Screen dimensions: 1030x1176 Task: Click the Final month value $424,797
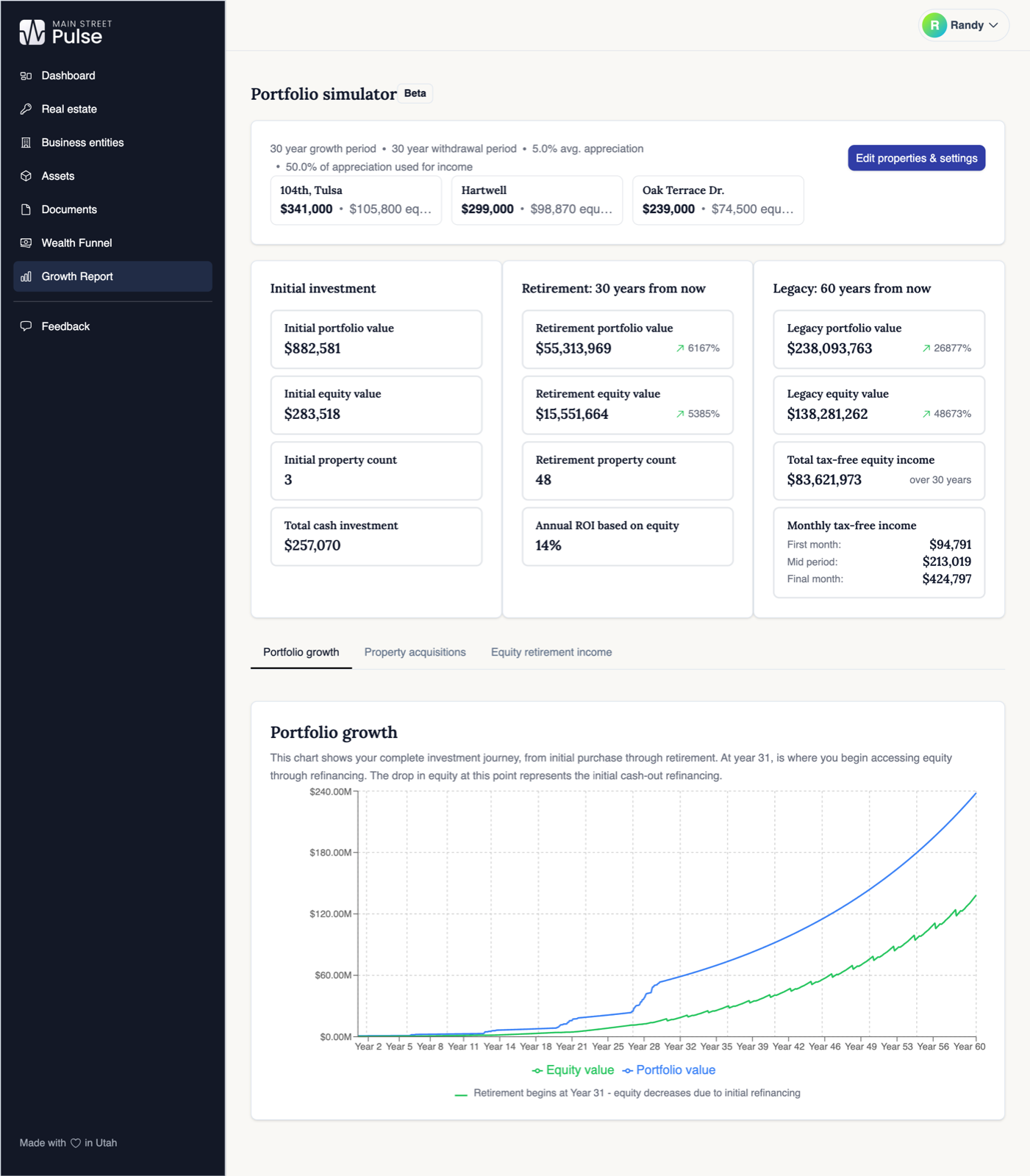click(x=947, y=579)
